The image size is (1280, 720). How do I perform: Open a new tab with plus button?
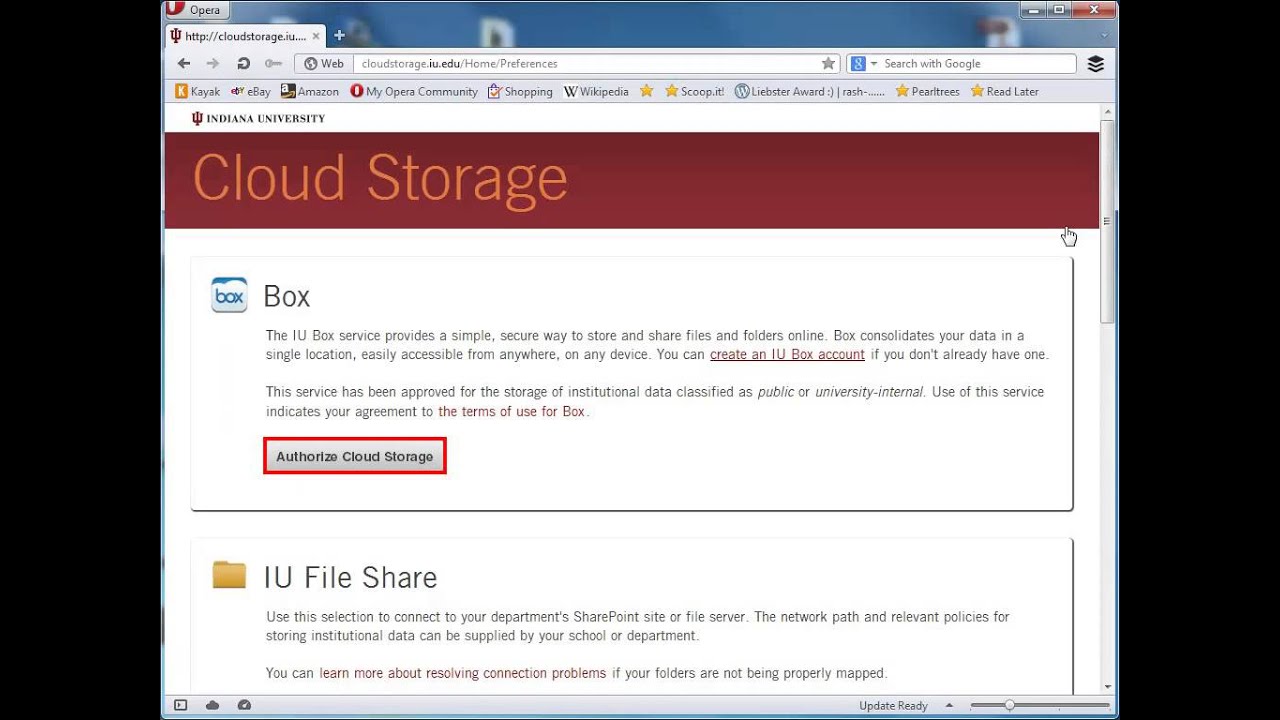(339, 36)
